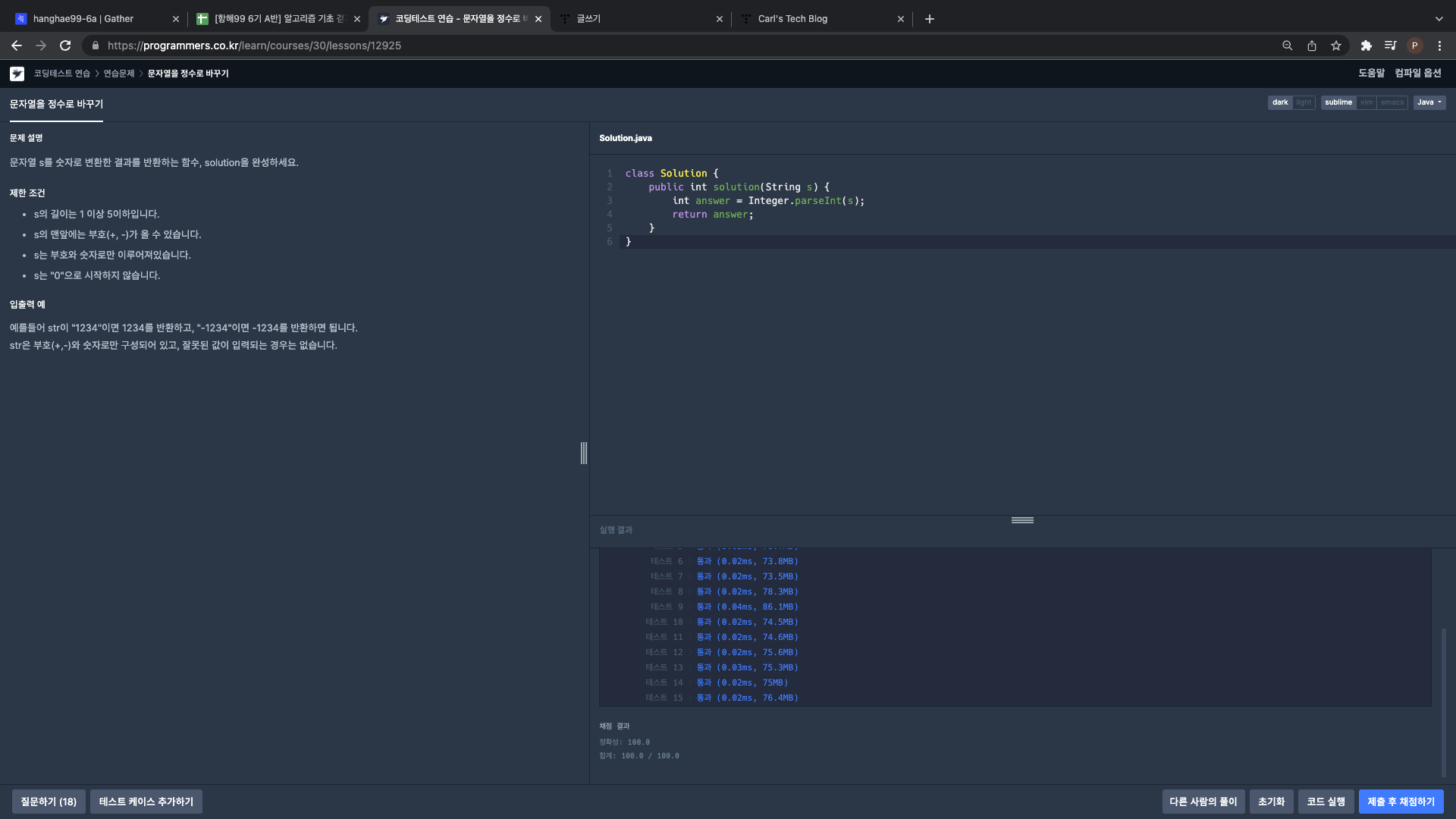Open the browser extensions puzzle icon
Viewport: 1456px width, 819px height.
click(1366, 45)
